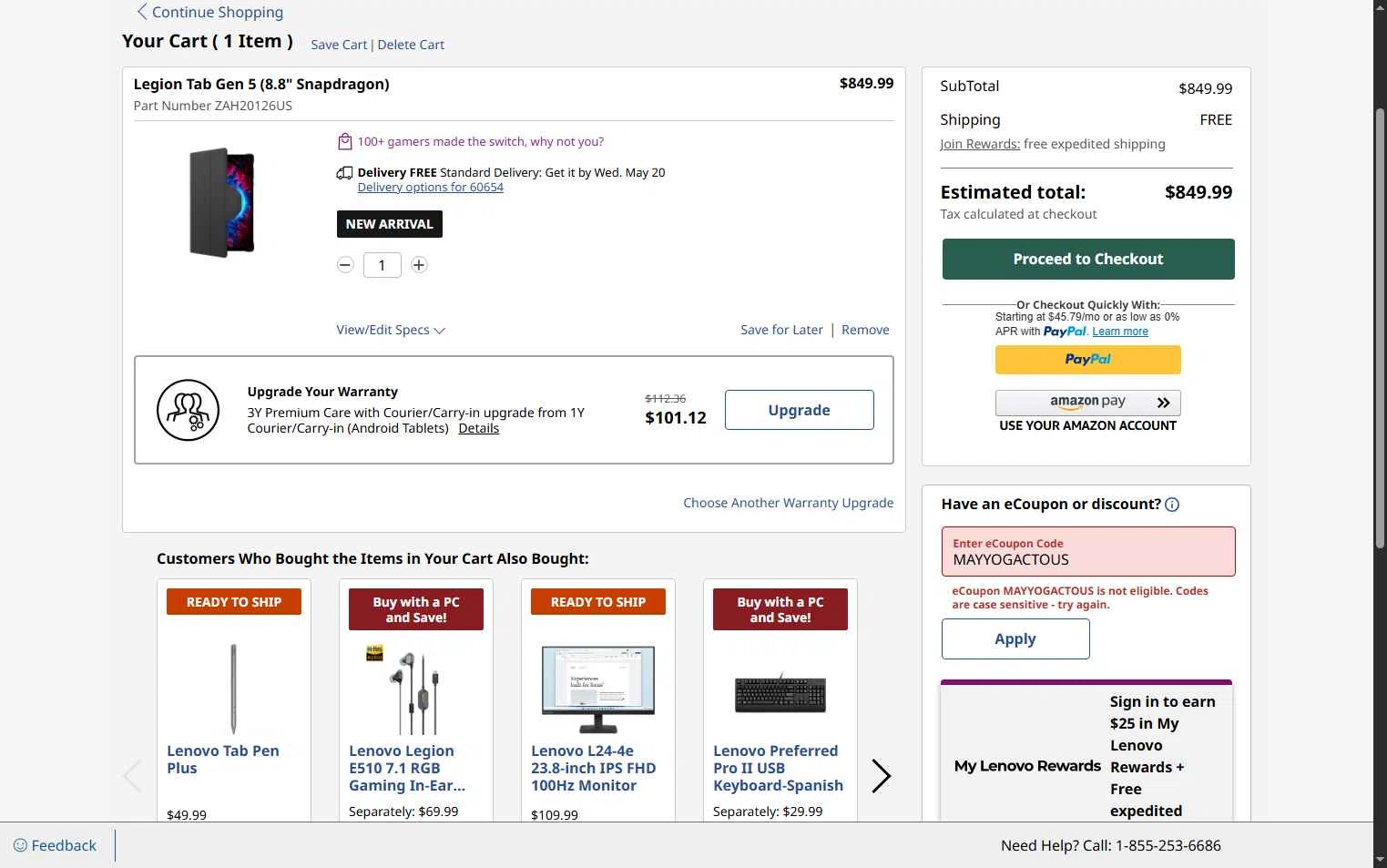Click 'Buy with a PC' badge on Legion E510
The height and width of the screenshot is (868, 1387).
coord(416,609)
